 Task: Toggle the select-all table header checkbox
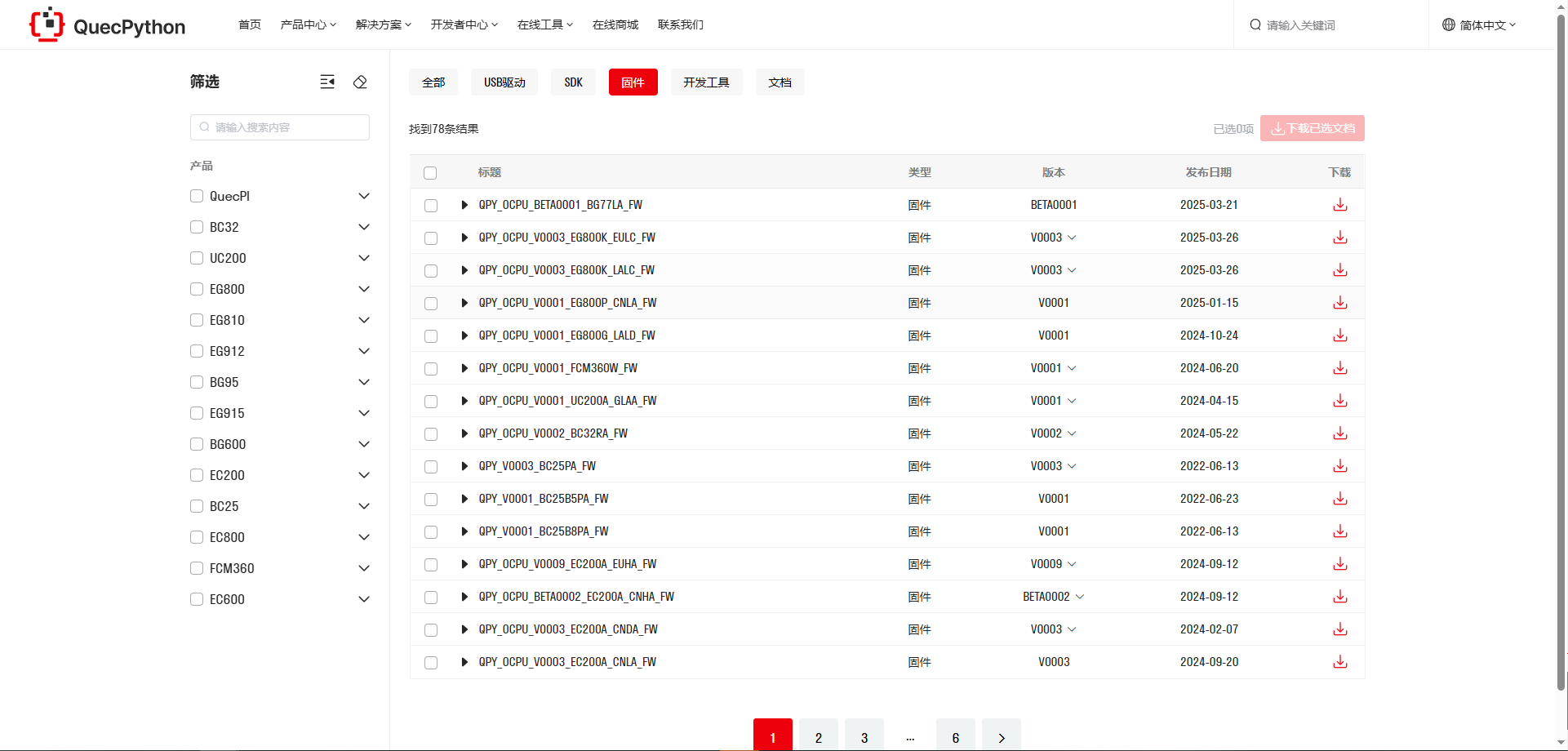click(430, 173)
